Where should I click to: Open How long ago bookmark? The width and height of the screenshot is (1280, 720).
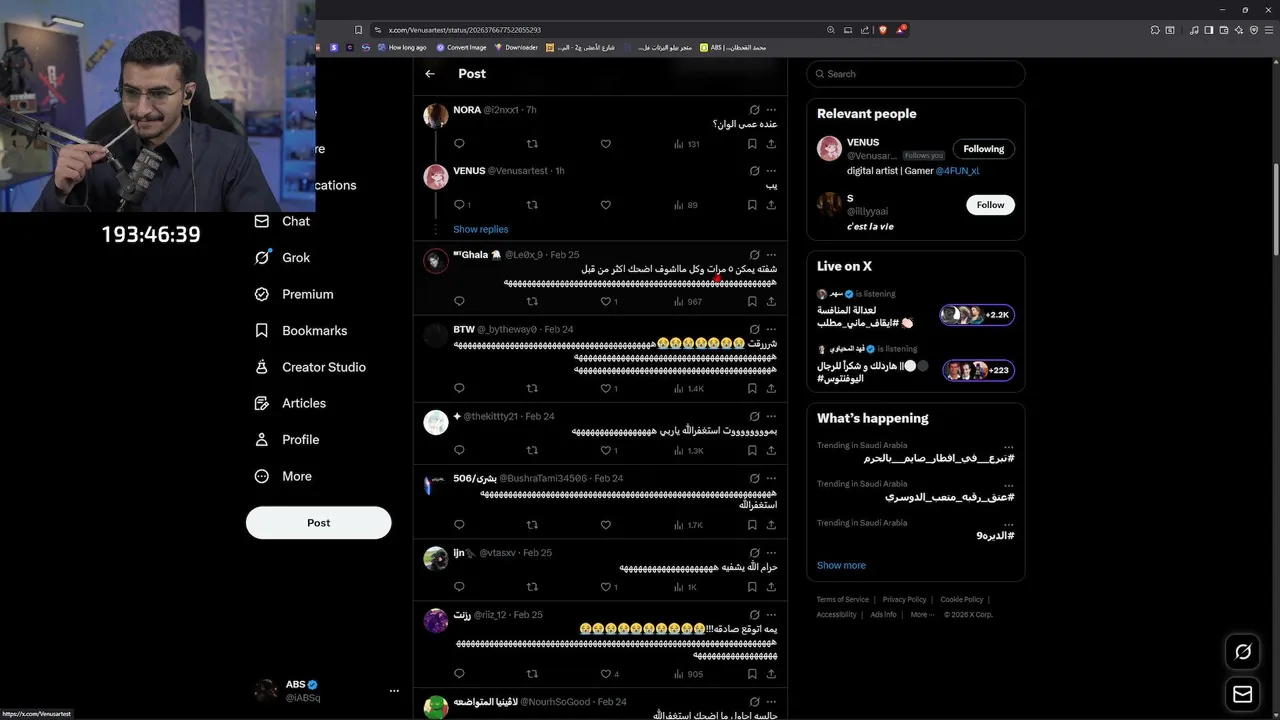click(x=402, y=47)
